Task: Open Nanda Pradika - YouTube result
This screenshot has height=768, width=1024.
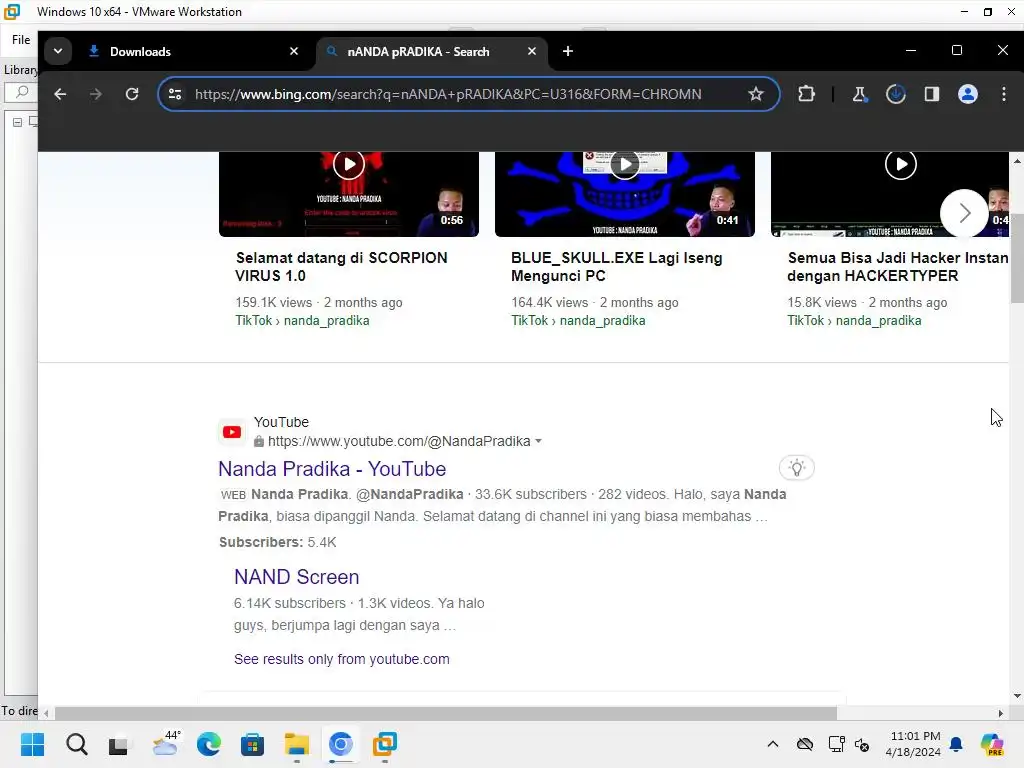Action: (332, 469)
